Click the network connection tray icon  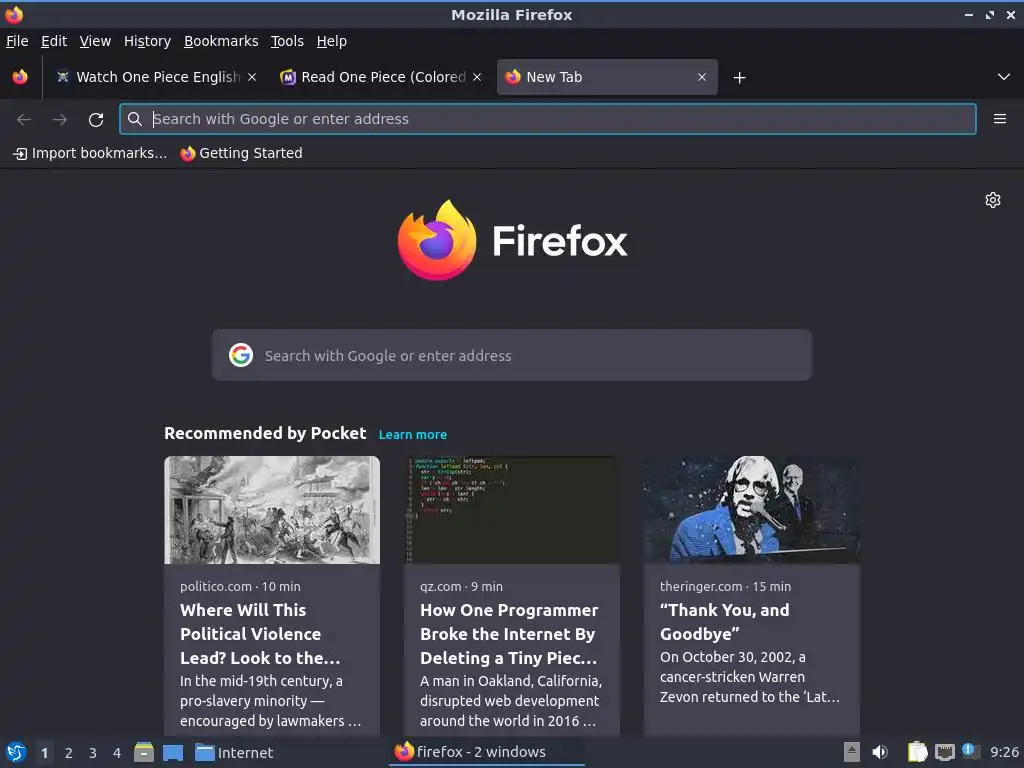click(x=944, y=753)
